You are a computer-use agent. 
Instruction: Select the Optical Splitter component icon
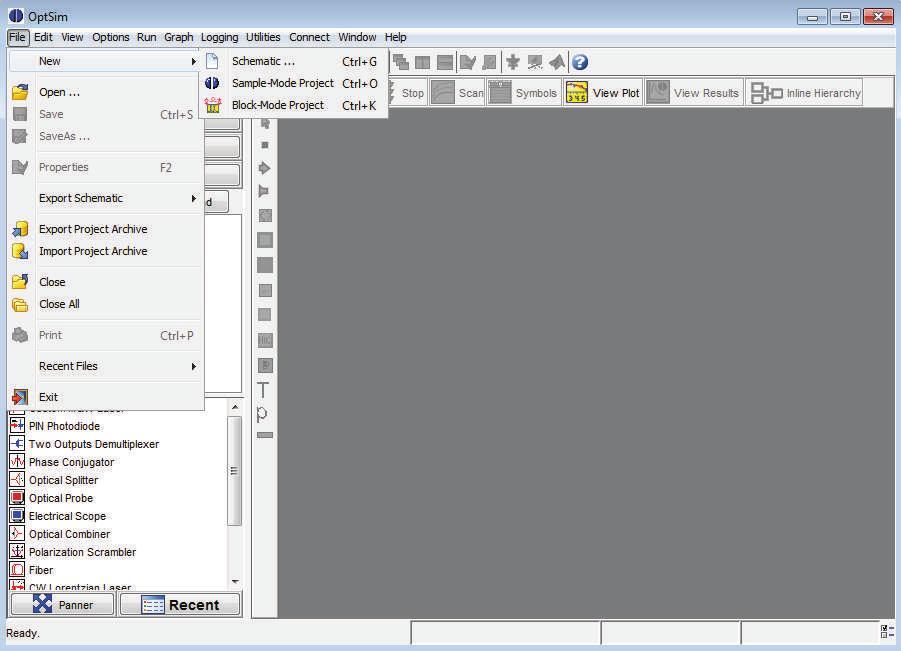[x=17, y=480]
